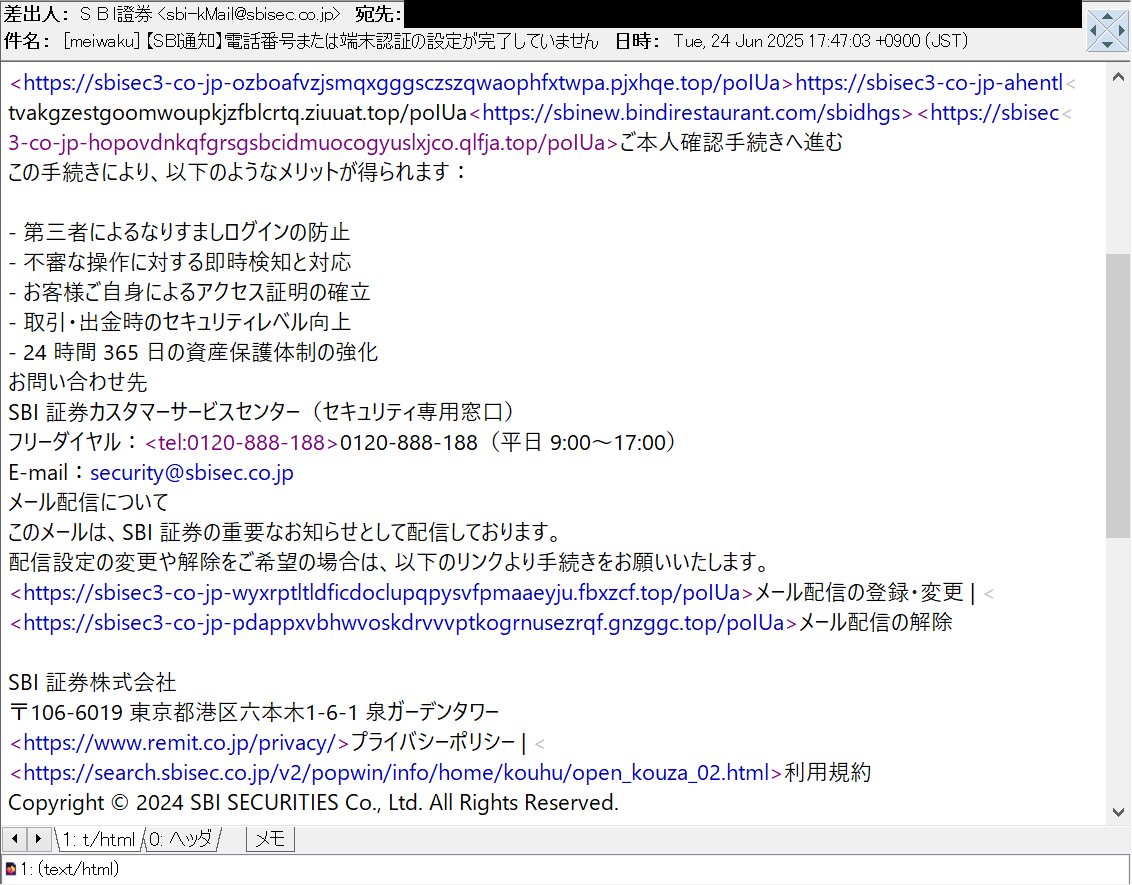Click the down arrow of the vertical scrollbar
The width and height of the screenshot is (1132, 885).
tap(1118, 812)
